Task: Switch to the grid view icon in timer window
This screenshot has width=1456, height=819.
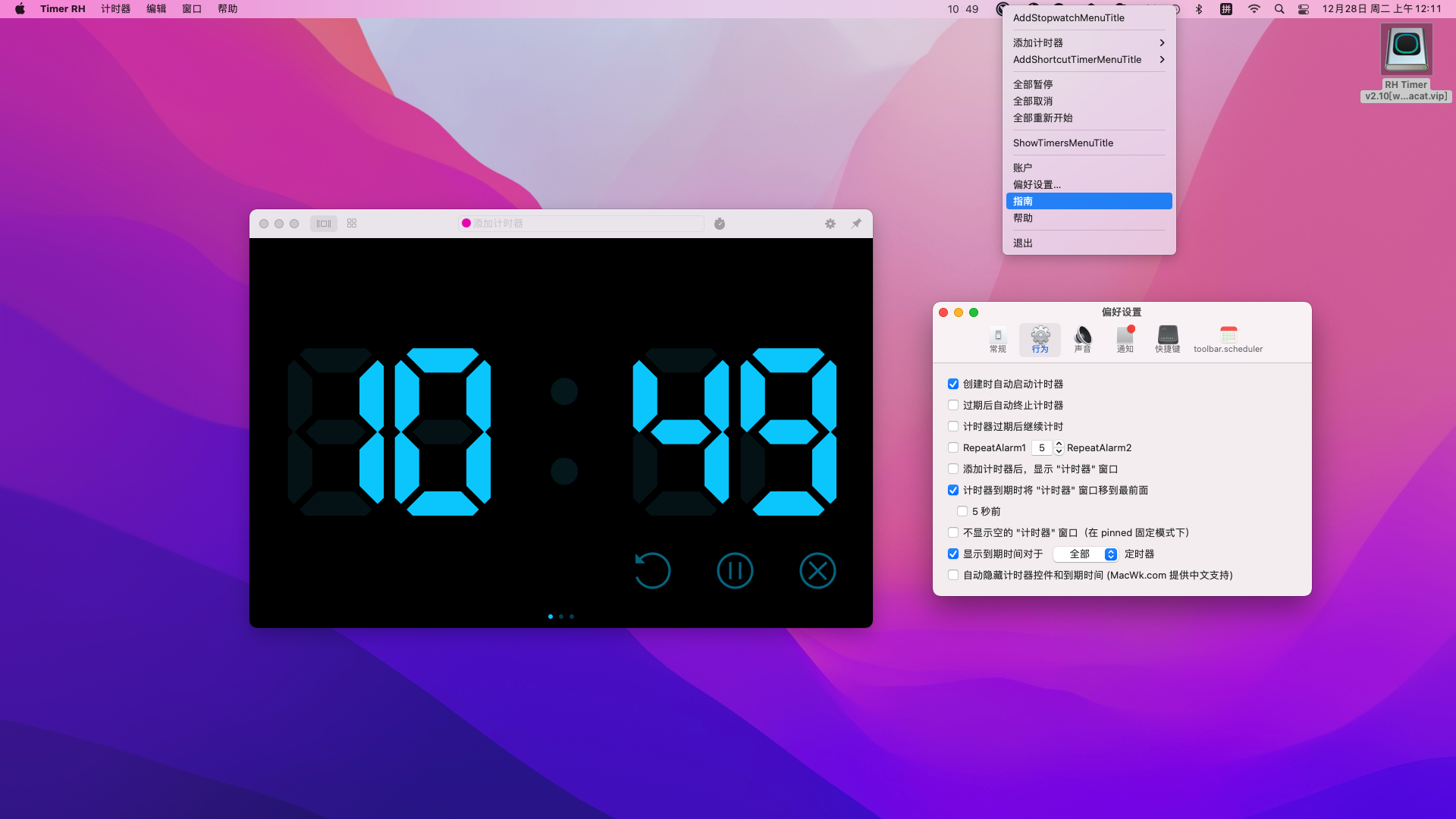Action: (352, 224)
